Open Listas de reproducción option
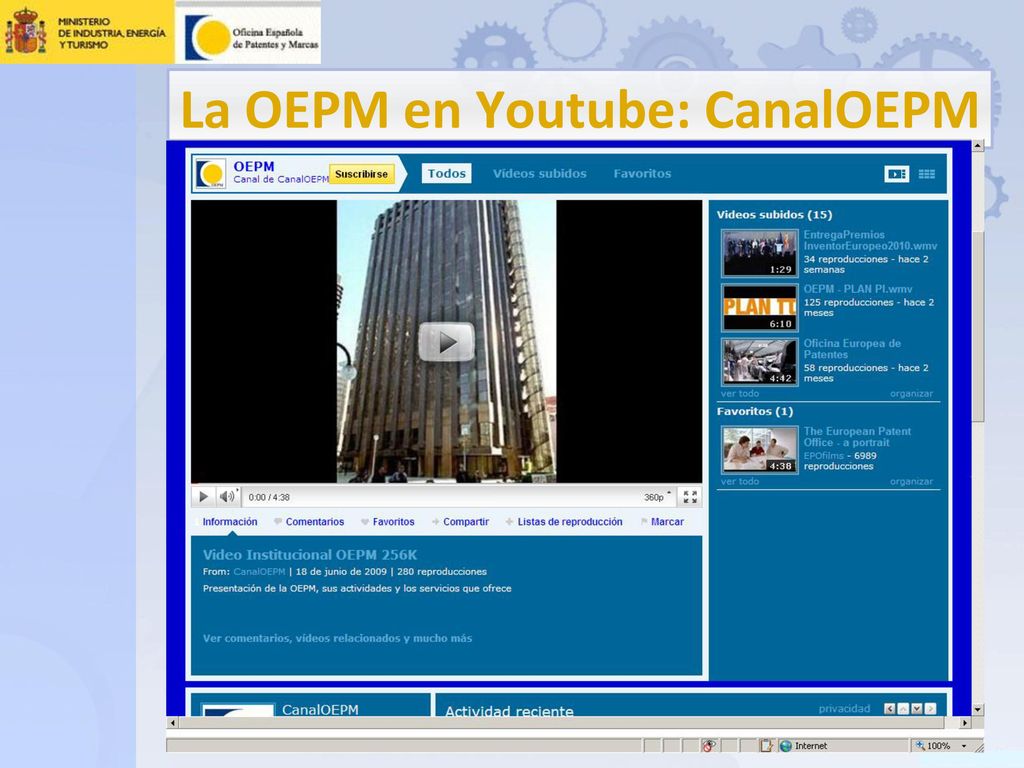Screen dimensions: 1024x768 tap(570, 522)
